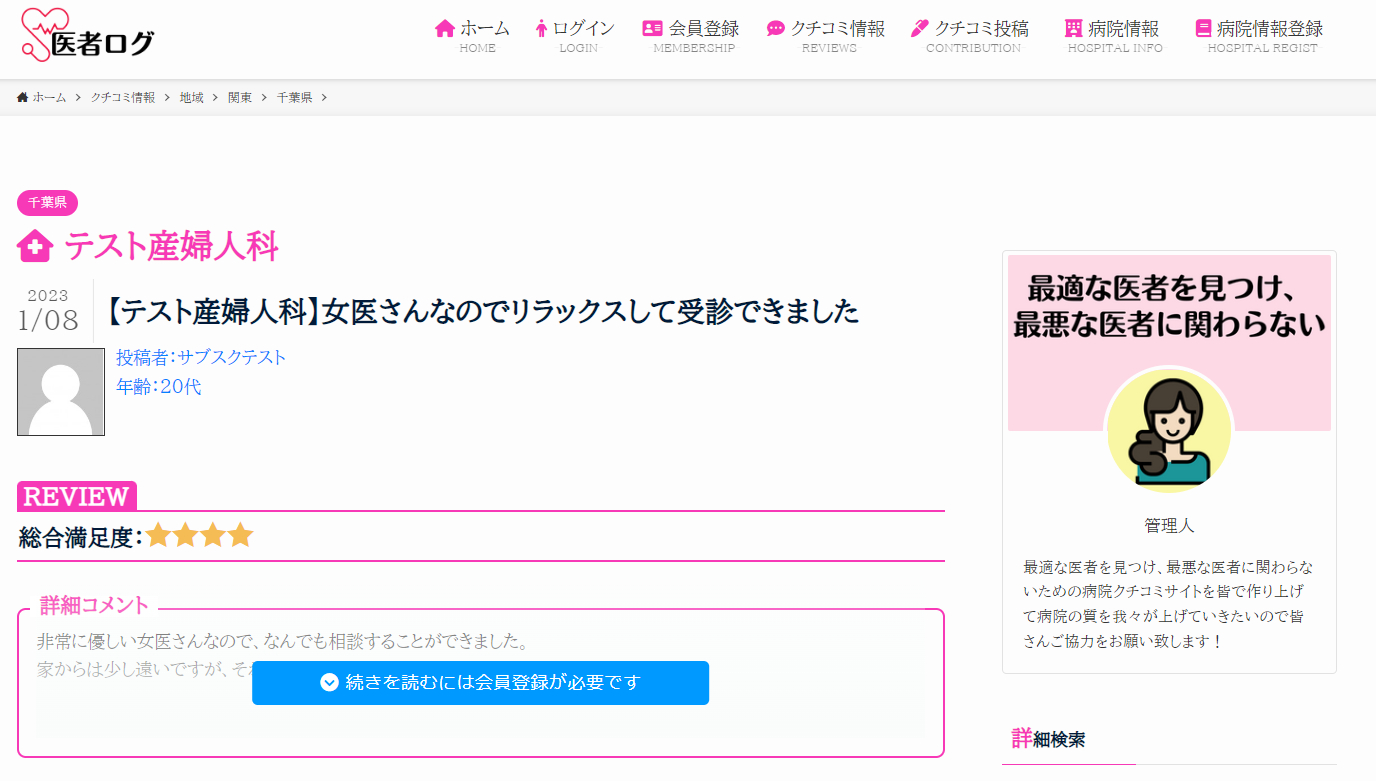Screen dimensions: 1376x781
Task: Go to 千葉県 in the breadcrumb
Action: click(x=294, y=97)
